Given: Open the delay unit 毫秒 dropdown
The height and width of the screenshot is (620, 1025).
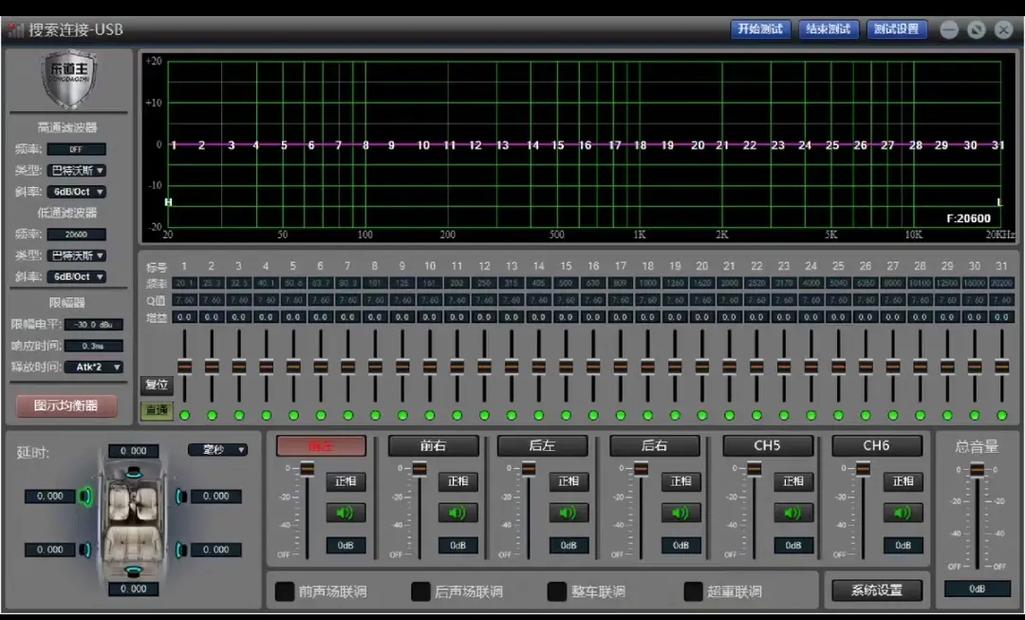Looking at the screenshot, I should 218,450.
